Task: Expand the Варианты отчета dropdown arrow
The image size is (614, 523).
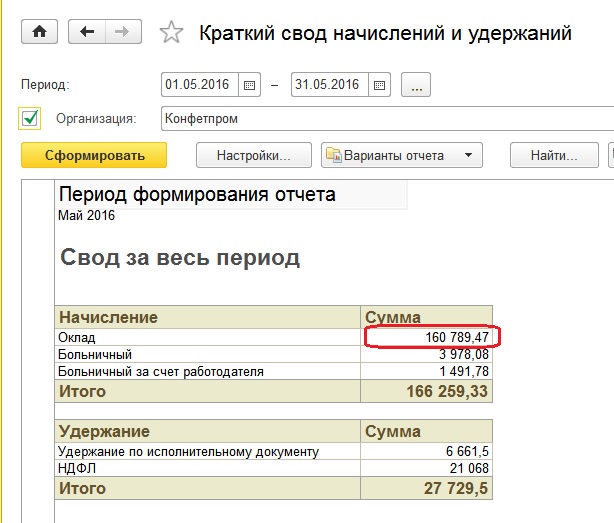Action: pyautogui.click(x=468, y=155)
